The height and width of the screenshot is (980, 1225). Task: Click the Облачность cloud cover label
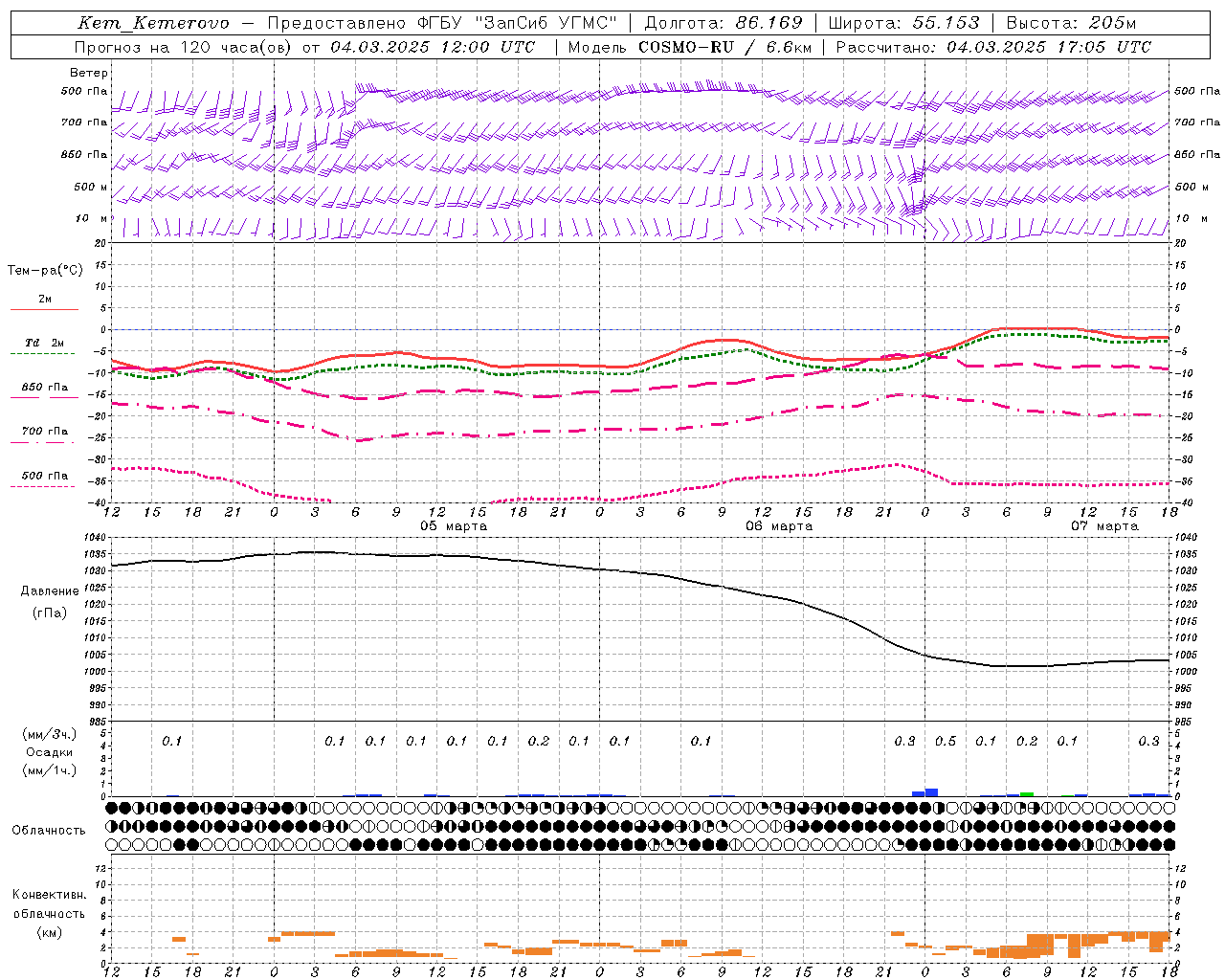49,831
